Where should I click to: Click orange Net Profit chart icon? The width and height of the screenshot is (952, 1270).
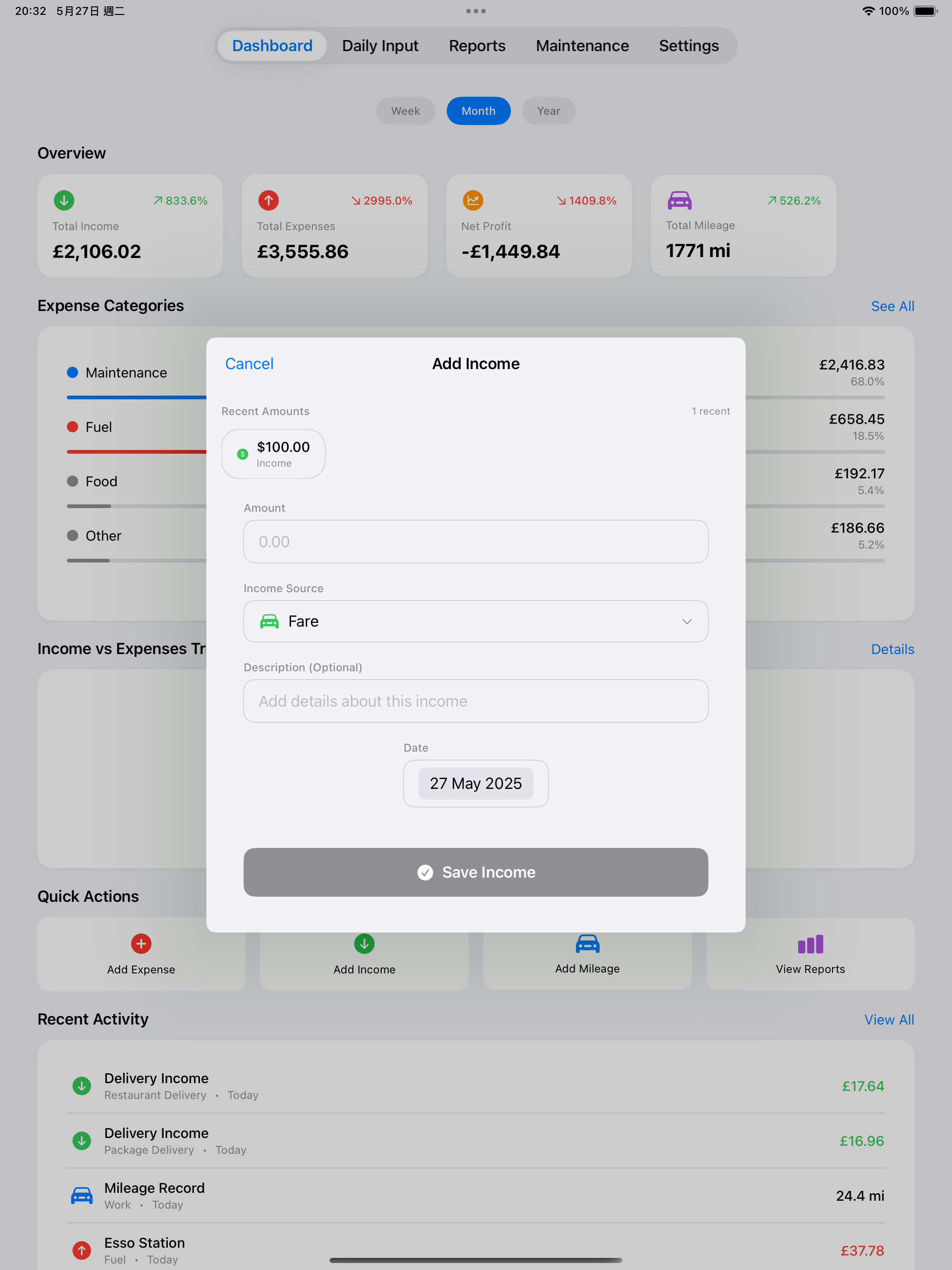(473, 200)
